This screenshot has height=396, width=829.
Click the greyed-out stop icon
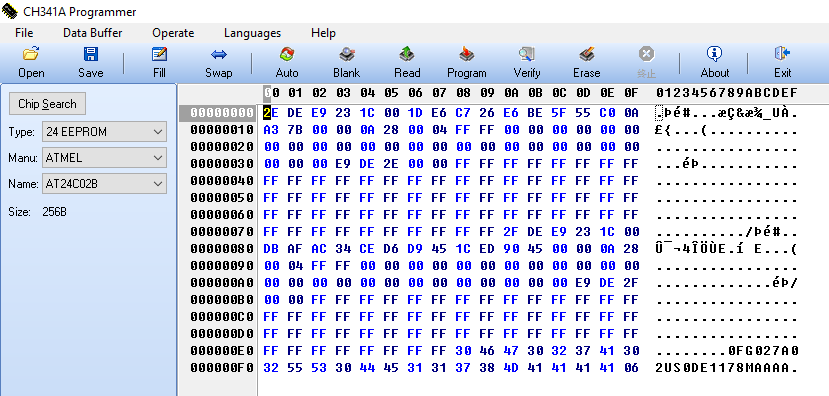646,54
